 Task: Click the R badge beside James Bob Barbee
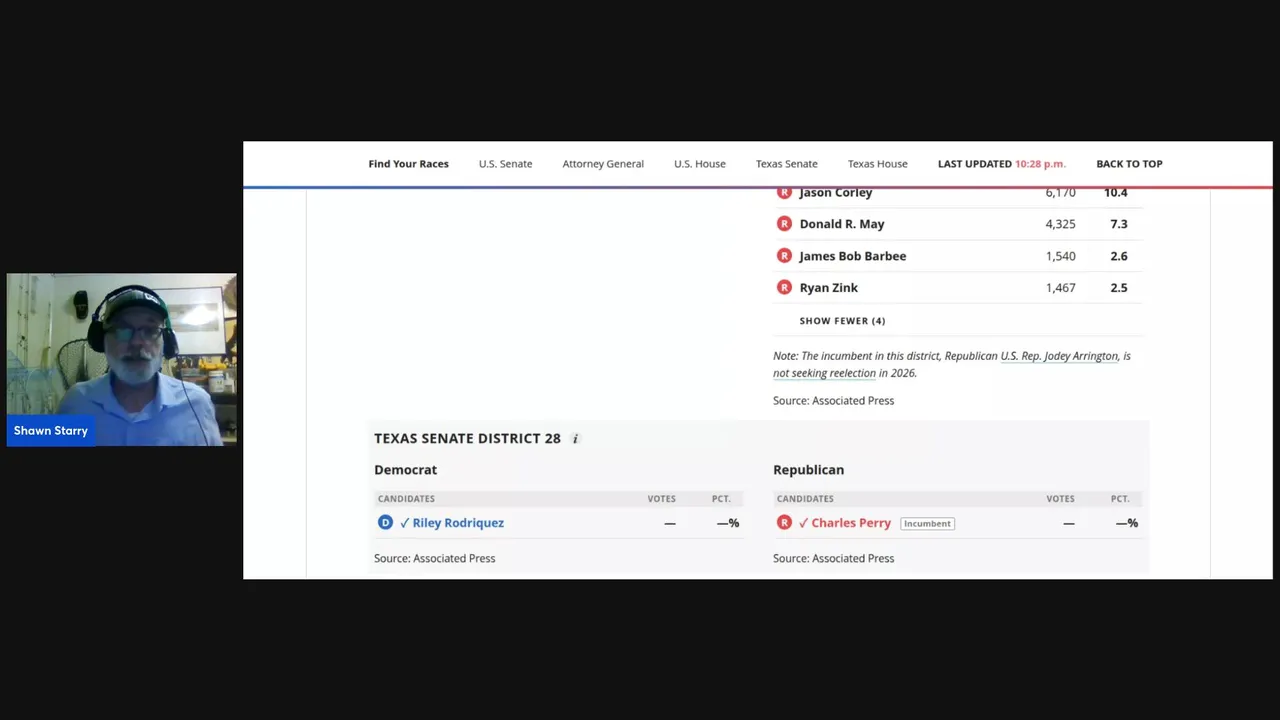tap(784, 256)
